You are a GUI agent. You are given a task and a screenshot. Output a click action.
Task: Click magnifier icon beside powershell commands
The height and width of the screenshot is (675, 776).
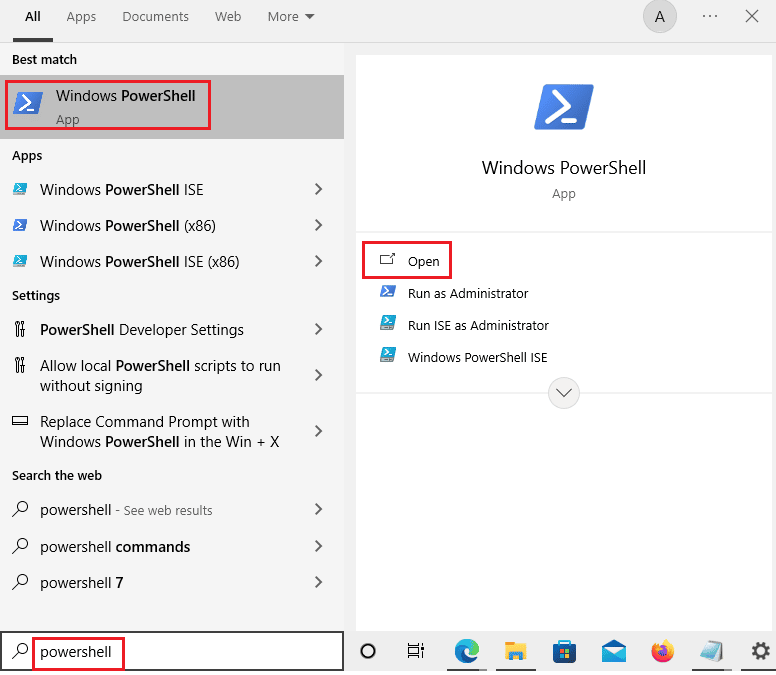point(20,546)
